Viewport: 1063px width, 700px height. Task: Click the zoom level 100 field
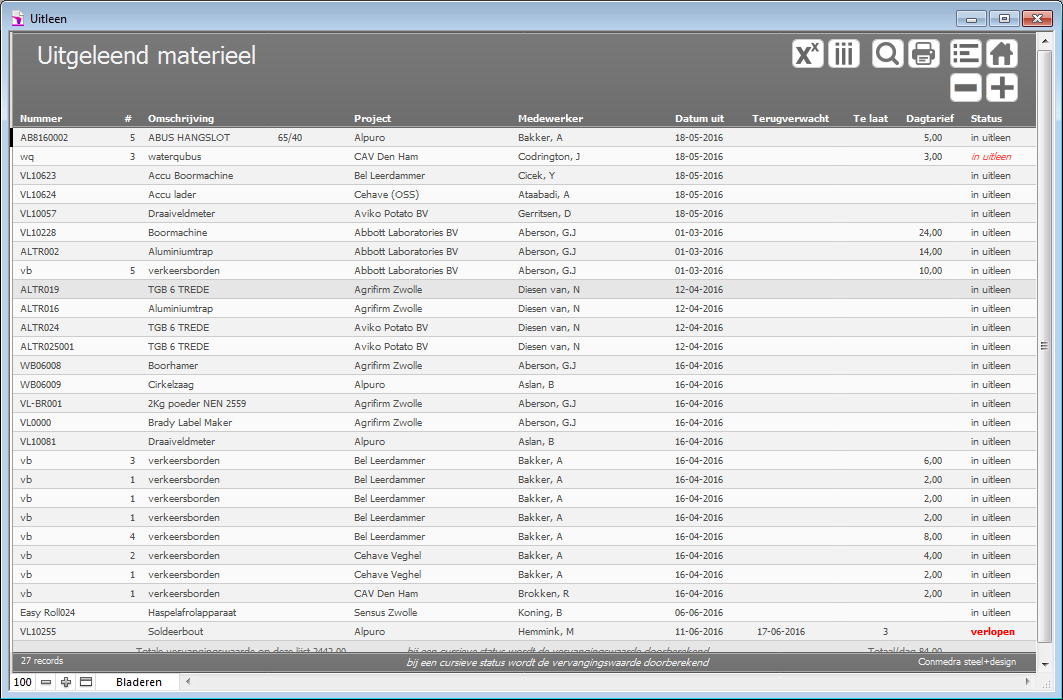pyautogui.click(x=22, y=682)
